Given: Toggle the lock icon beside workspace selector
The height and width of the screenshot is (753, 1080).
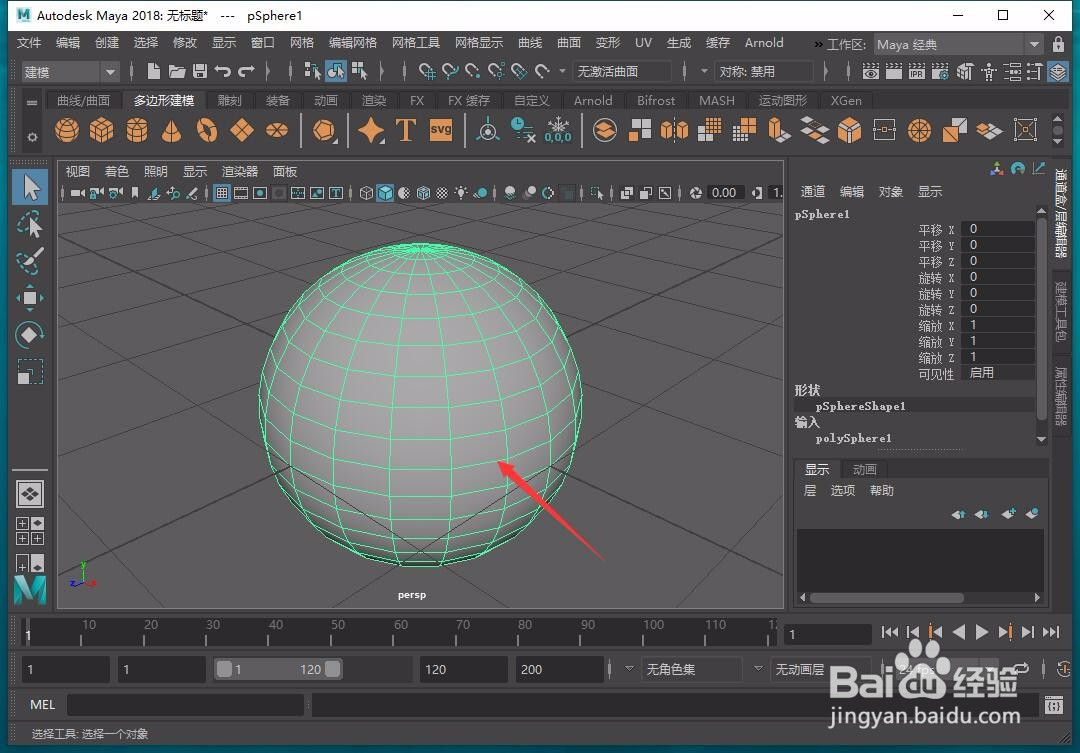Looking at the screenshot, I should pyautogui.click(x=1058, y=44).
